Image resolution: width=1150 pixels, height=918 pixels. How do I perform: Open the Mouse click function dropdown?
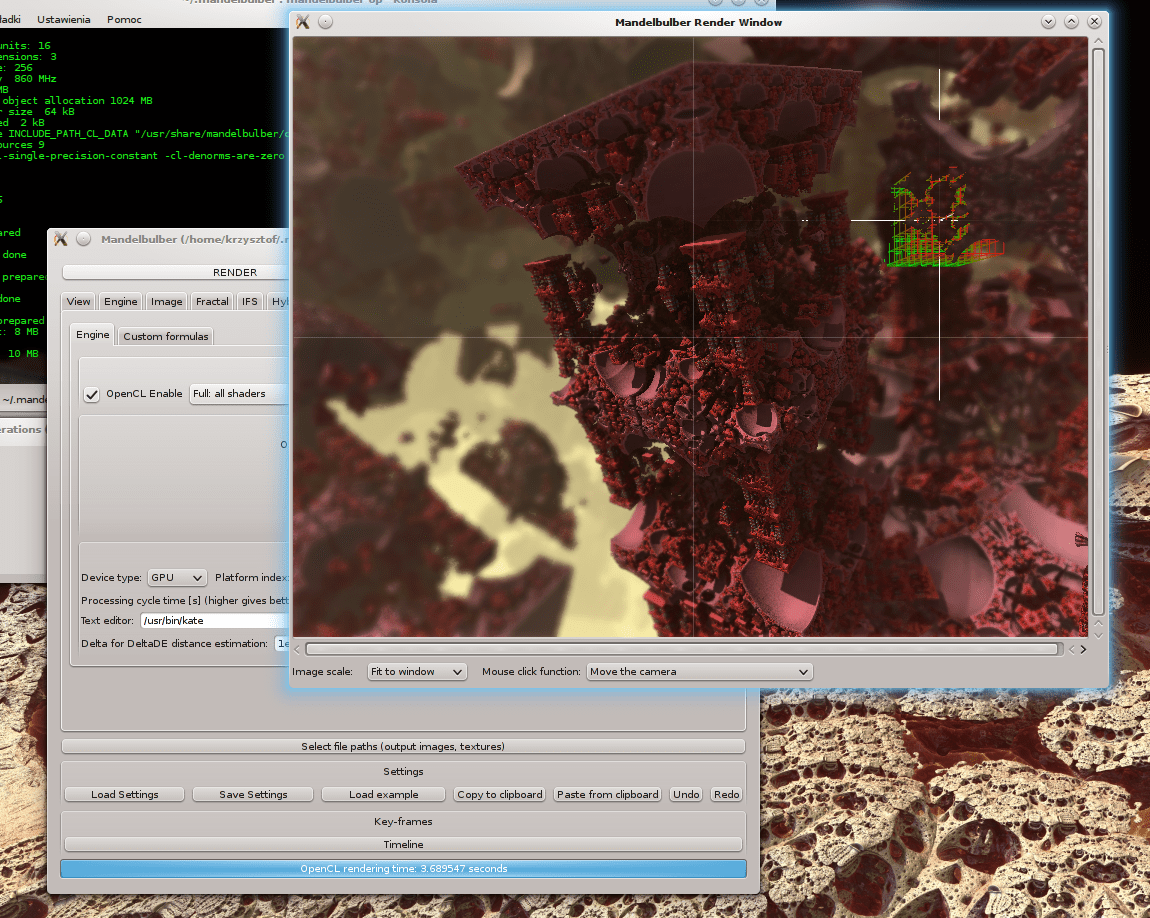click(699, 671)
